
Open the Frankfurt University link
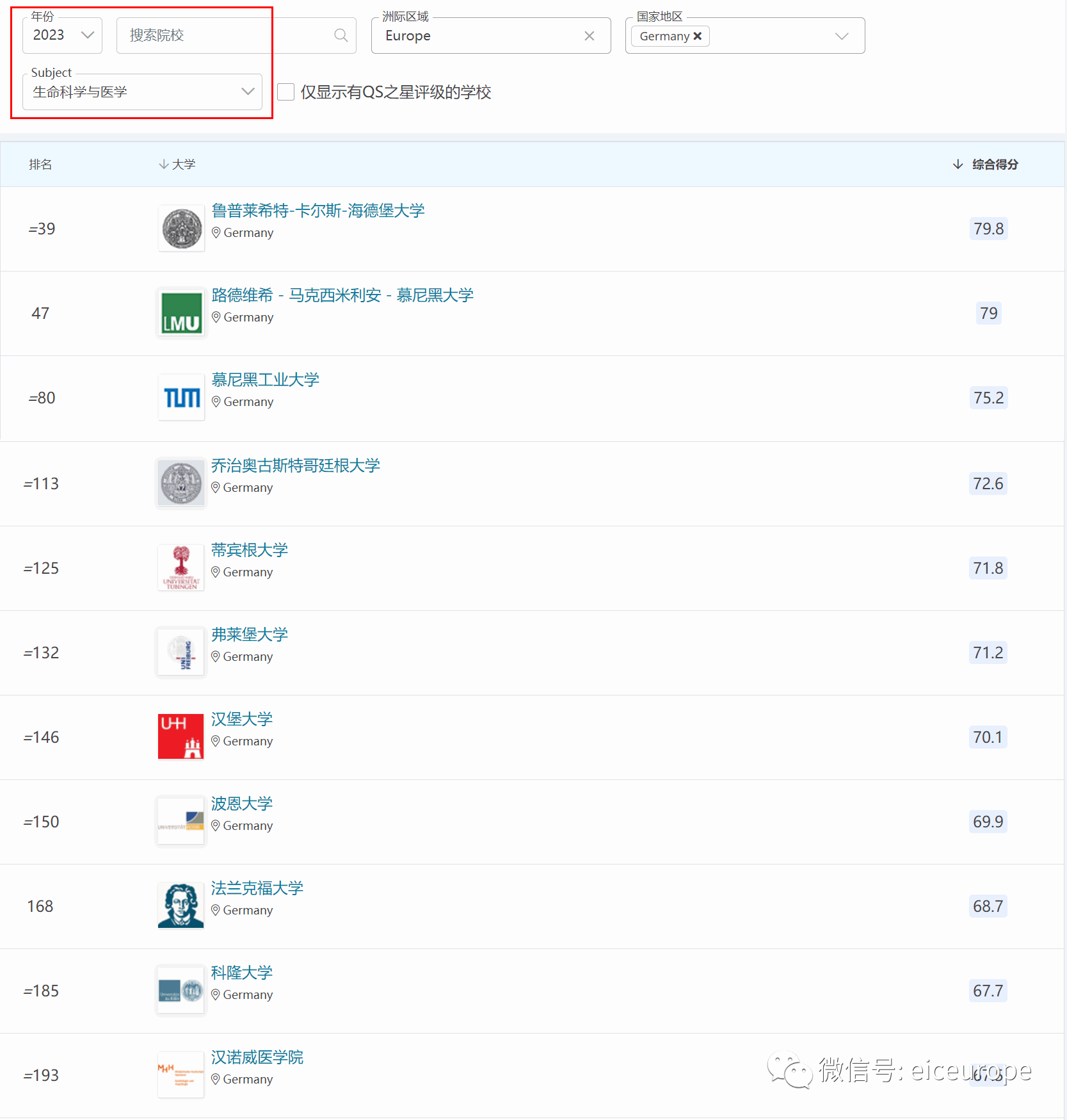(257, 888)
